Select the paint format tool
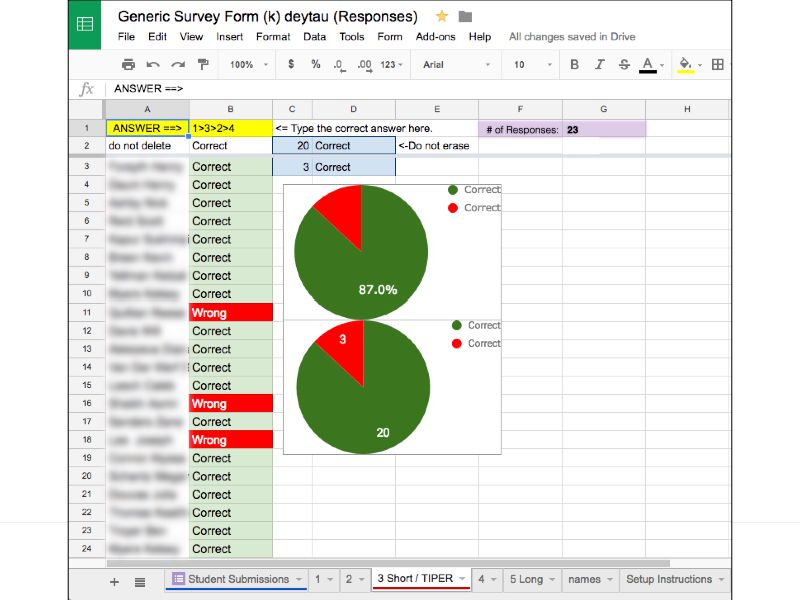Image resolution: width=800 pixels, height=600 pixels. point(203,64)
